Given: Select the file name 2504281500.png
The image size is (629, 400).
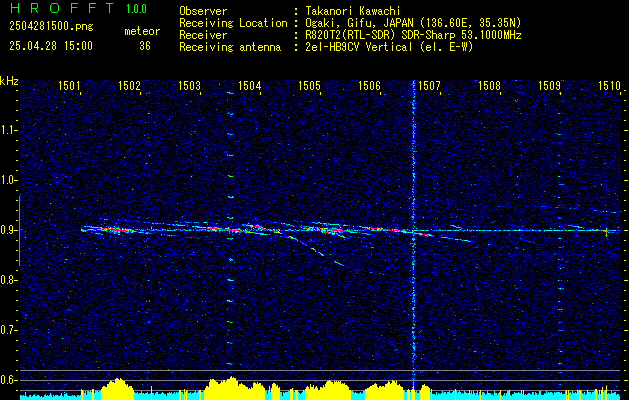Looking at the screenshot, I should 51,27.
